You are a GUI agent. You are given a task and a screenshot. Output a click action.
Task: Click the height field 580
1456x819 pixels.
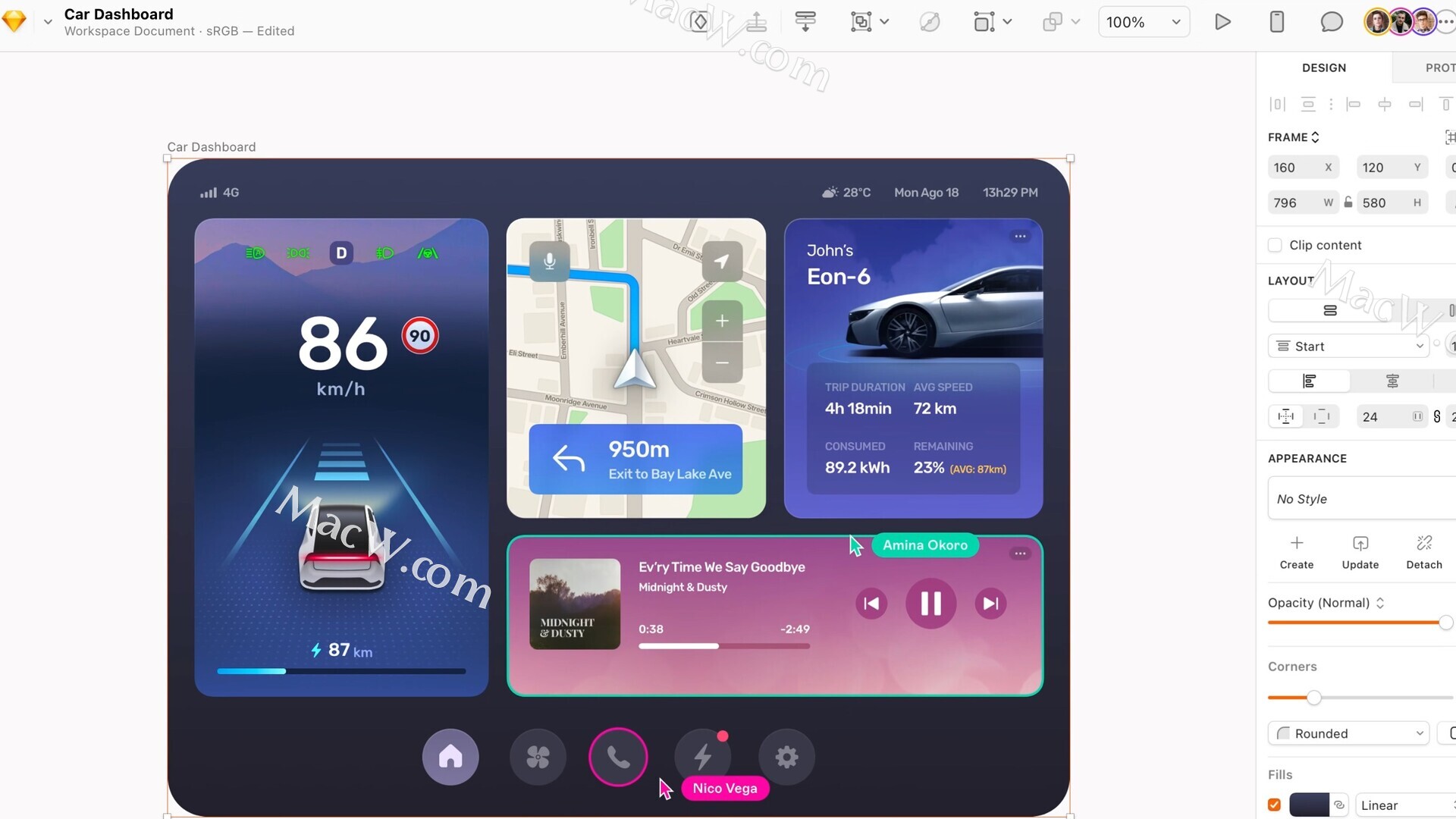click(1392, 202)
